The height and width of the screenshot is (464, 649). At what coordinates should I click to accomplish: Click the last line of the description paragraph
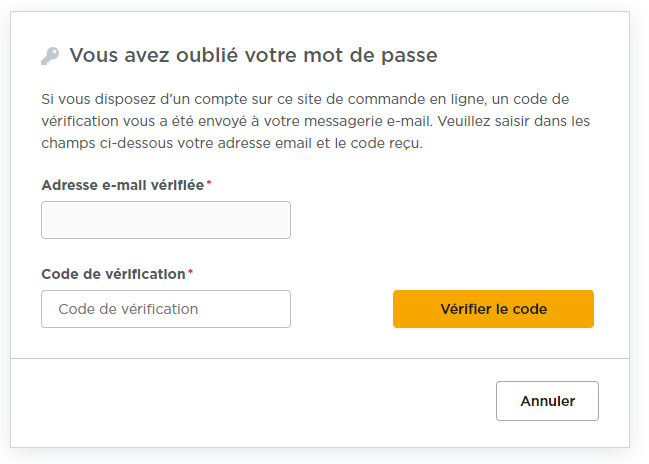(x=232, y=143)
